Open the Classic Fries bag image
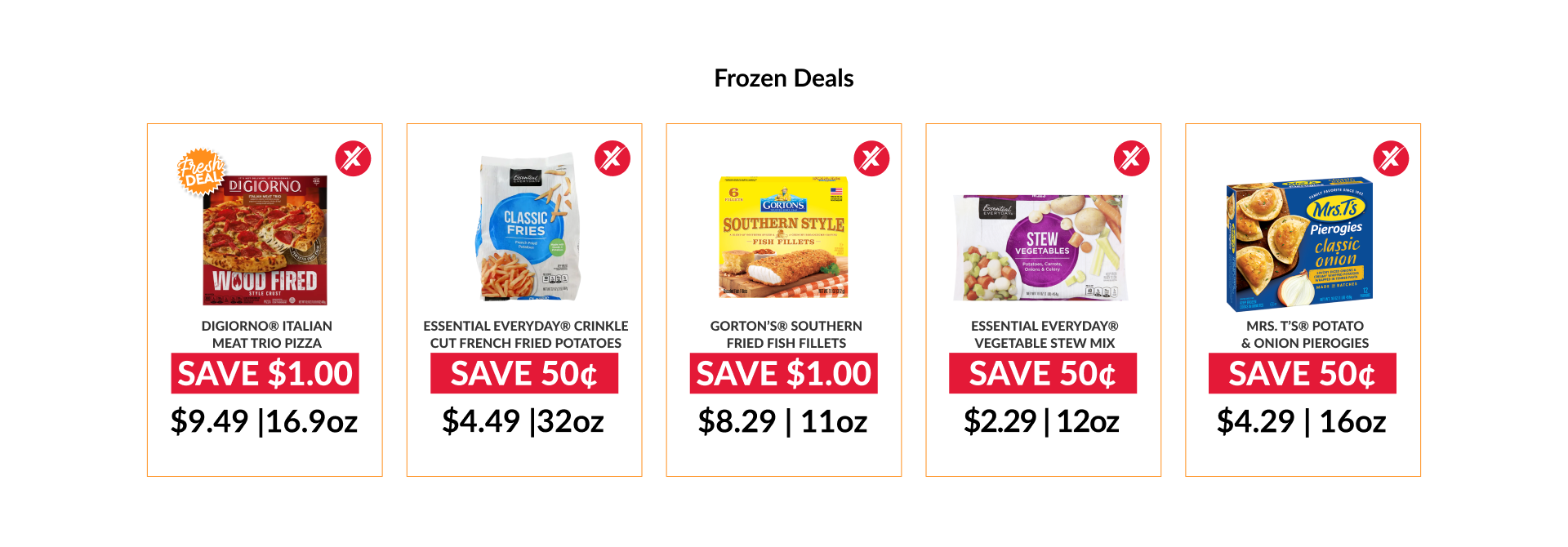Image resolution: width=1568 pixels, height=547 pixels. [x=528, y=229]
